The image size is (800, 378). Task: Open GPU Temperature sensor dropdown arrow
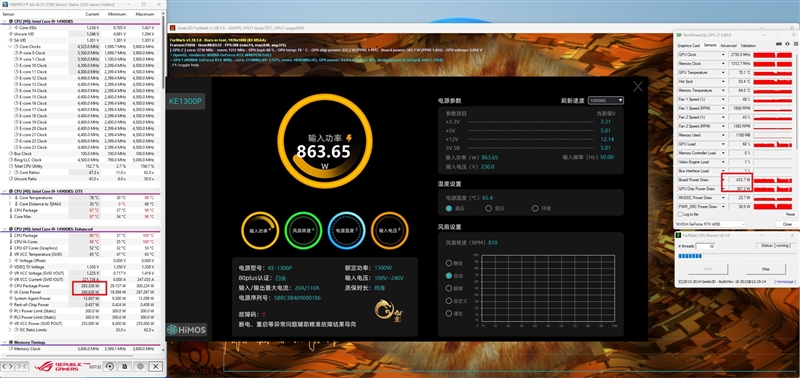click(x=723, y=72)
